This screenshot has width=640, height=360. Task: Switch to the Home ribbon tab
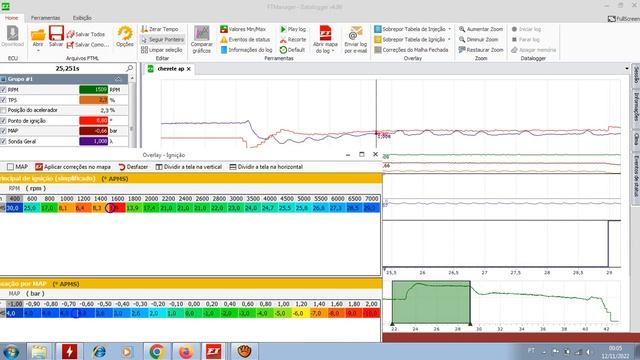pyautogui.click(x=11, y=18)
